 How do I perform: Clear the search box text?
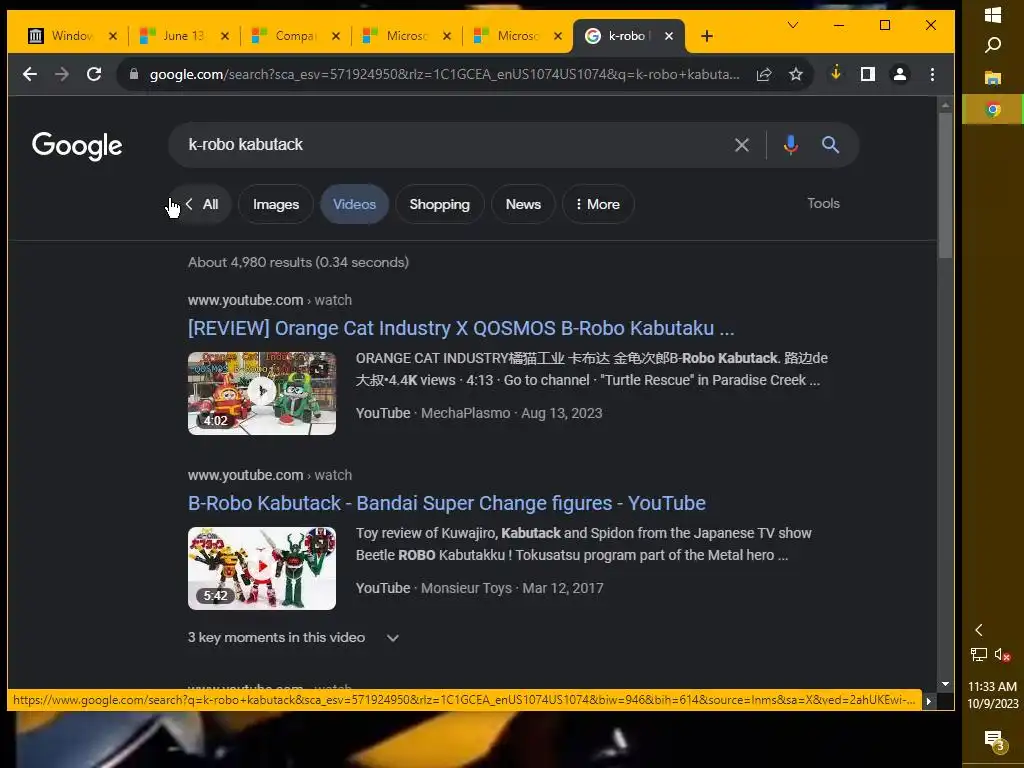pos(741,145)
